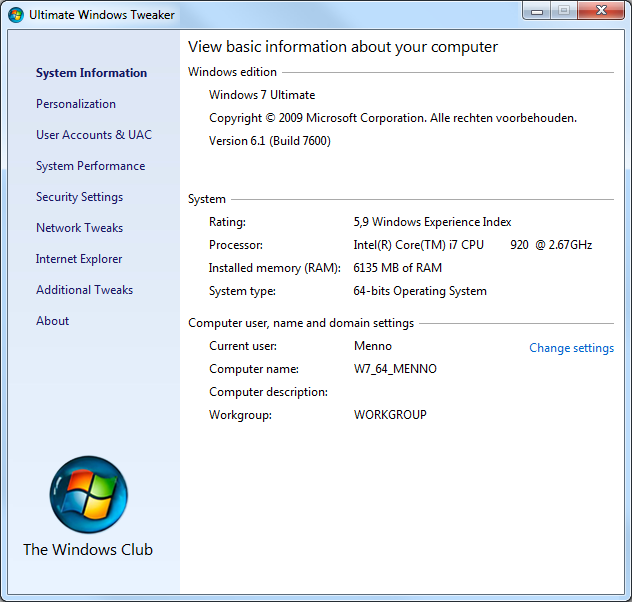Click the Intel Core i7 CPU processor value
632x602 pixels.
473,245
